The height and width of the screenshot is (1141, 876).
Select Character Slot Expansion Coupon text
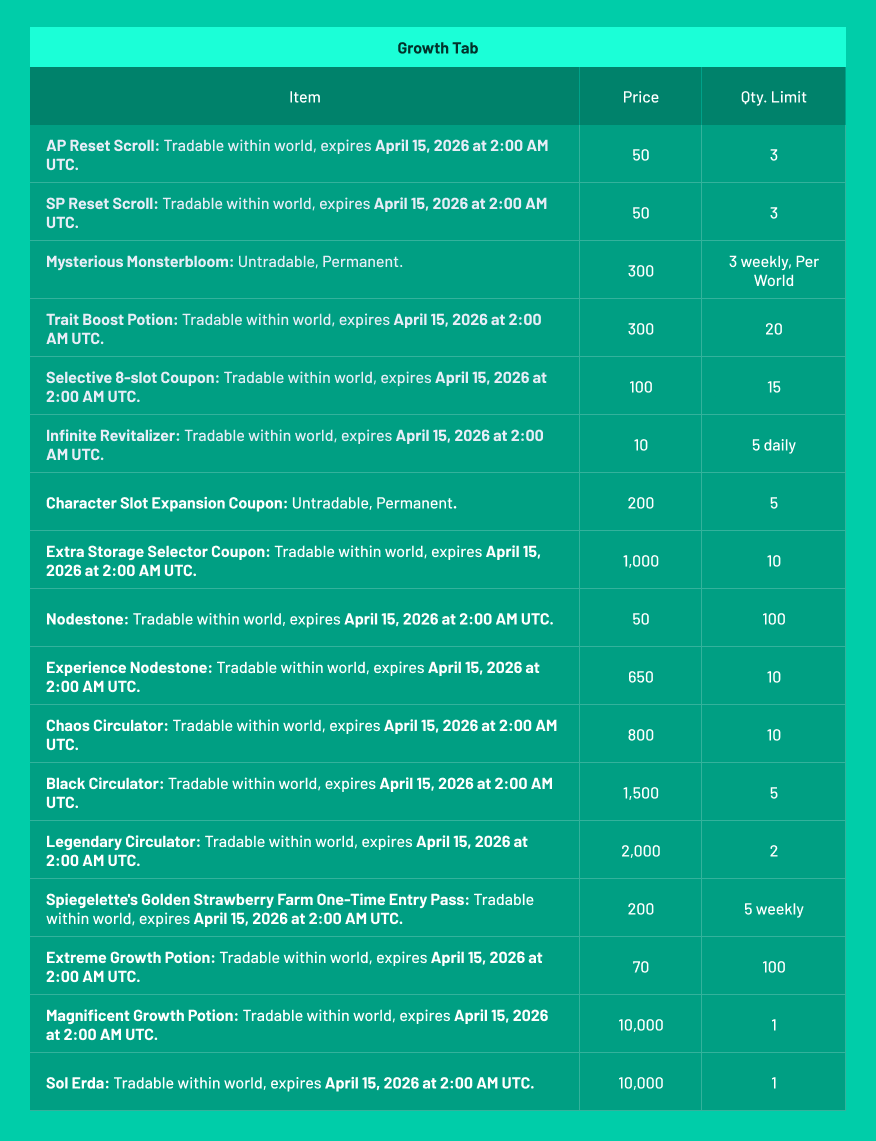[x=166, y=503]
